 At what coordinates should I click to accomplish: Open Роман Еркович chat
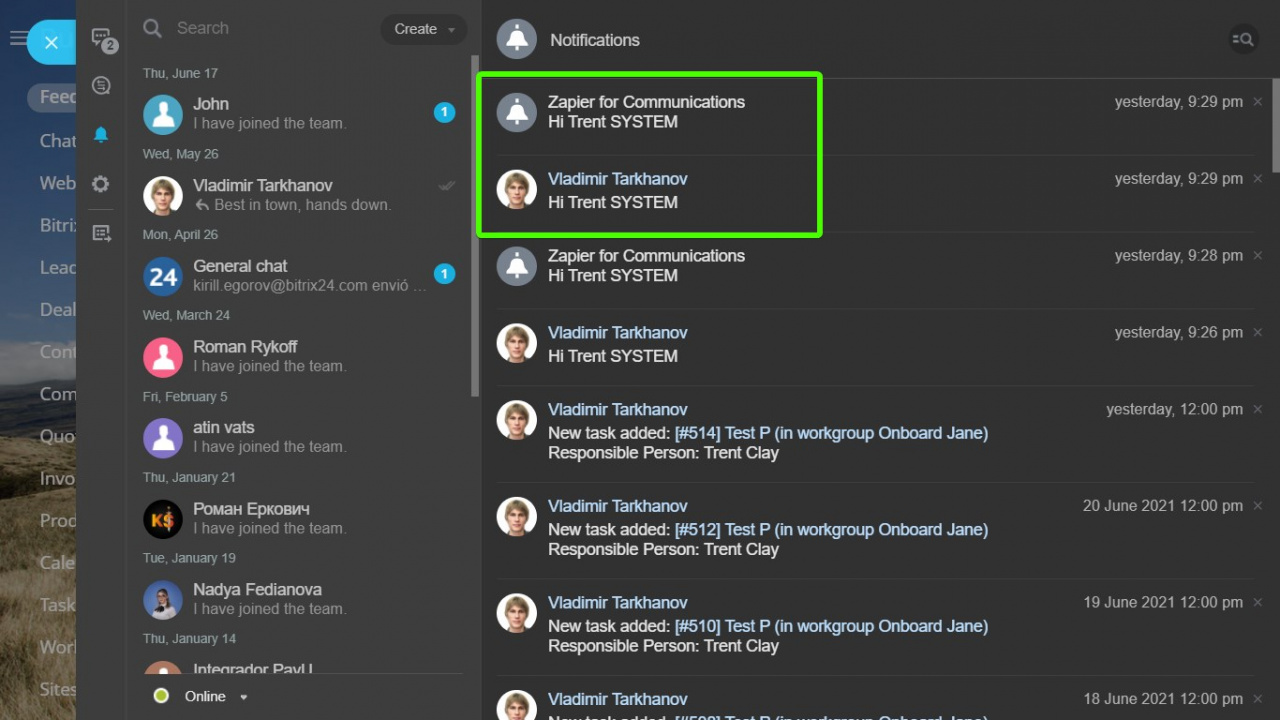pos(299,518)
